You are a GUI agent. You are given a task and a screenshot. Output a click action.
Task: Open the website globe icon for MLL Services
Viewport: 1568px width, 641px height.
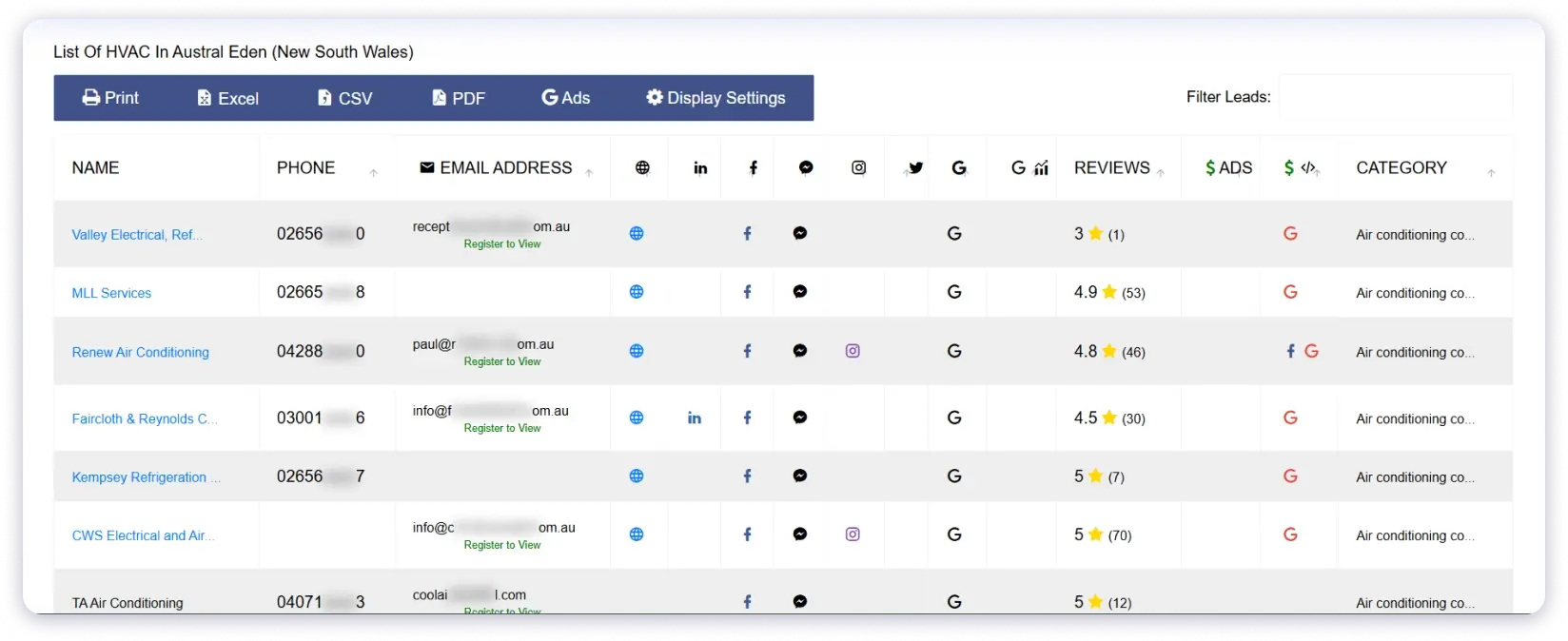637,292
